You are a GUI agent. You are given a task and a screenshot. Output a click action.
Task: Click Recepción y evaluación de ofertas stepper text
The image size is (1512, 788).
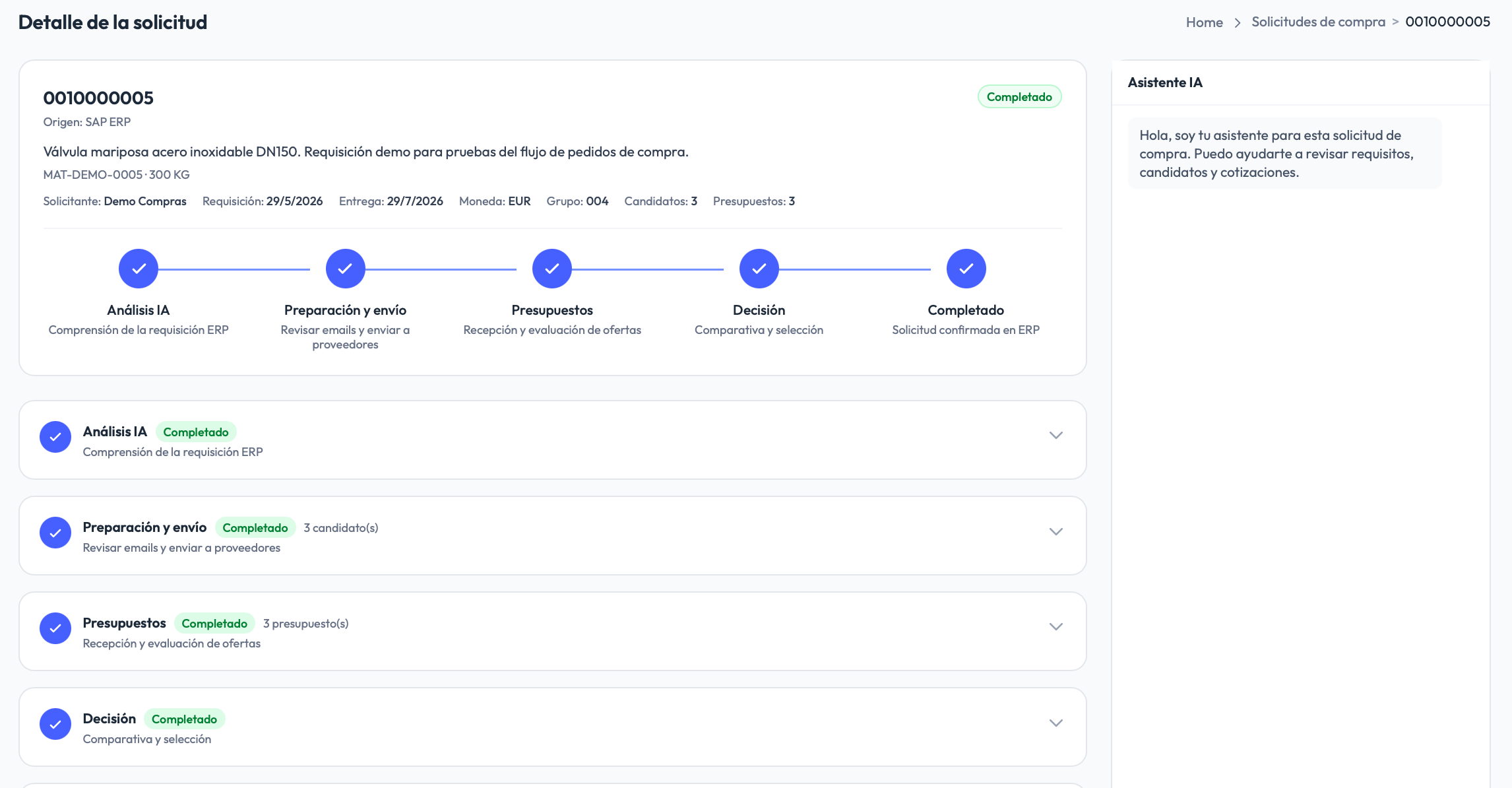(x=552, y=330)
